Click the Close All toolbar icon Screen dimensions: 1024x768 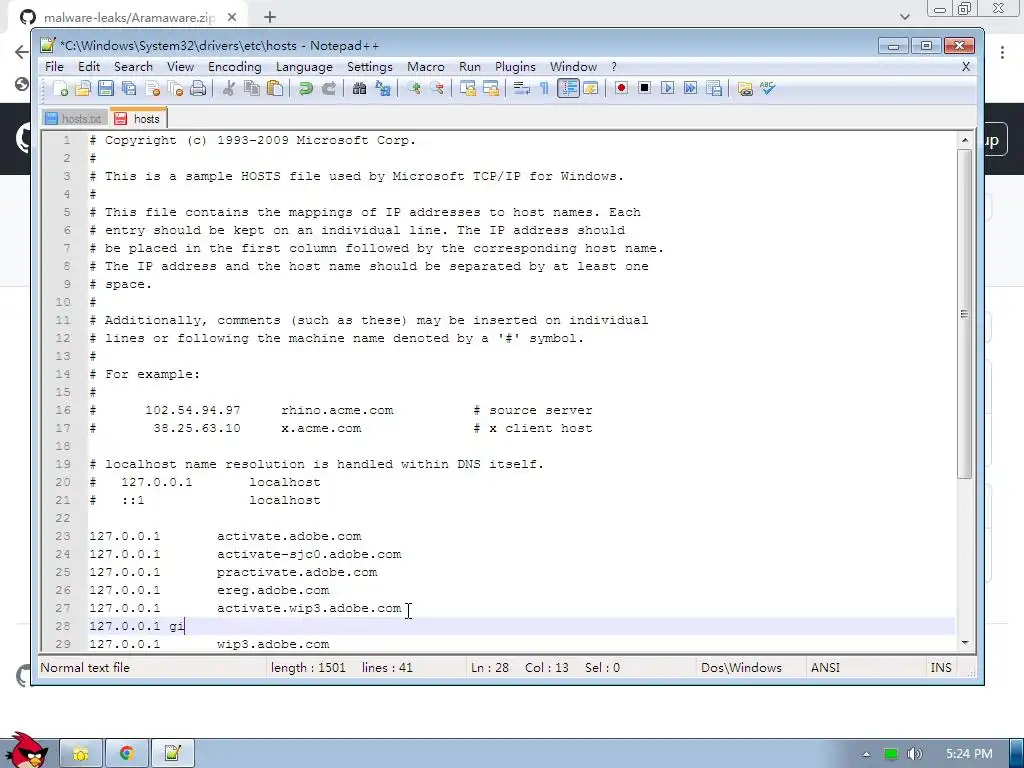[x=175, y=88]
